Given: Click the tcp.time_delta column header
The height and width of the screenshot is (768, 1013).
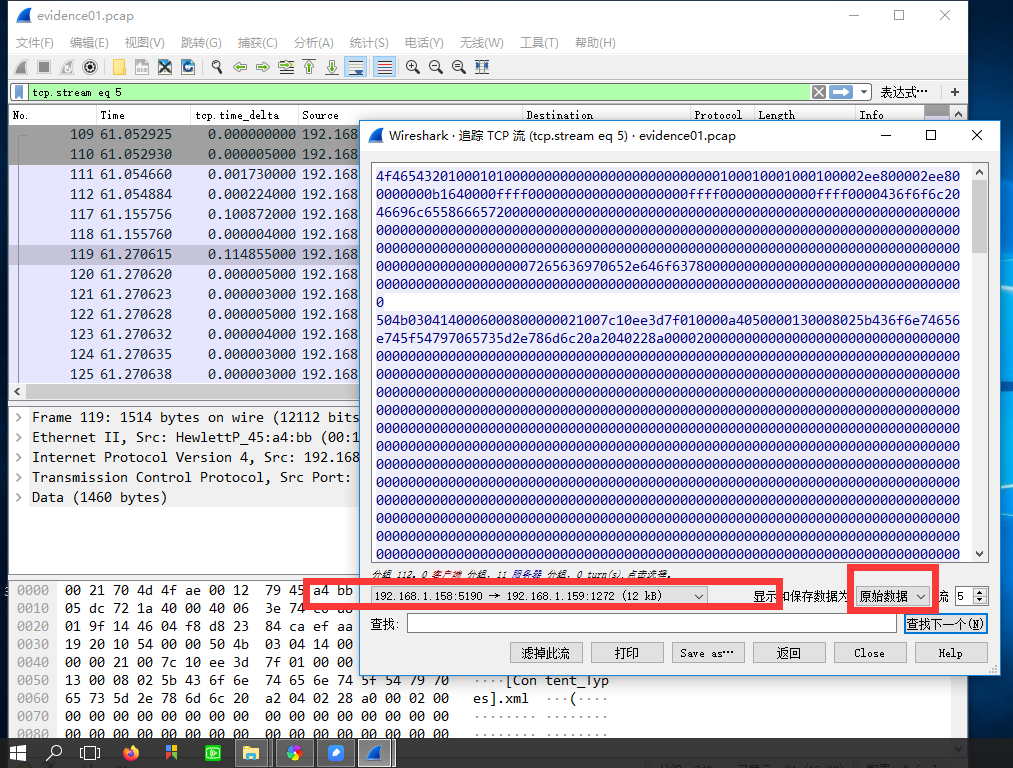Looking at the screenshot, I should tap(244, 115).
